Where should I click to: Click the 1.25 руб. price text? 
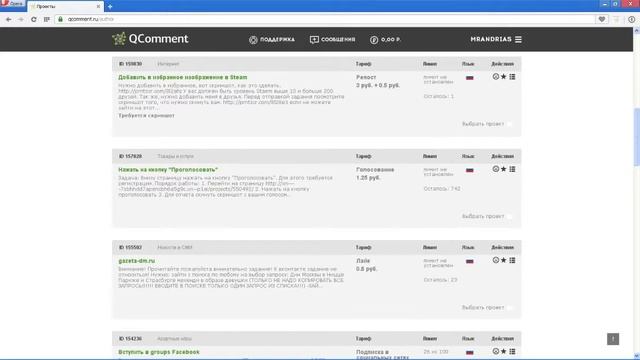click(368, 178)
